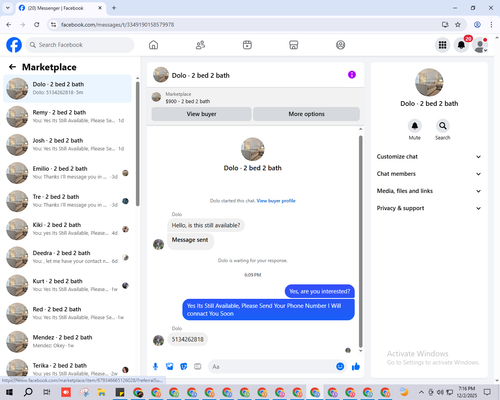Screen dimensions: 500x400
Task: Select Dolo - 2 bed 2 bath conversation
Action: click(67, 88)
